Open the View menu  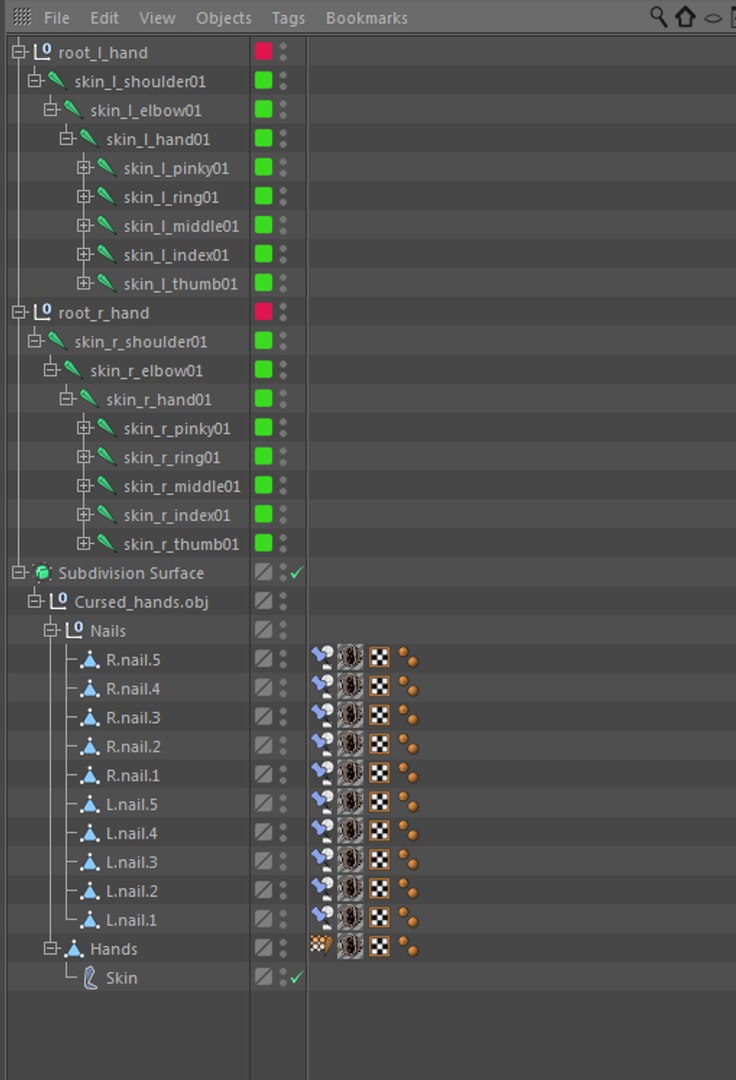coord(157,18)
